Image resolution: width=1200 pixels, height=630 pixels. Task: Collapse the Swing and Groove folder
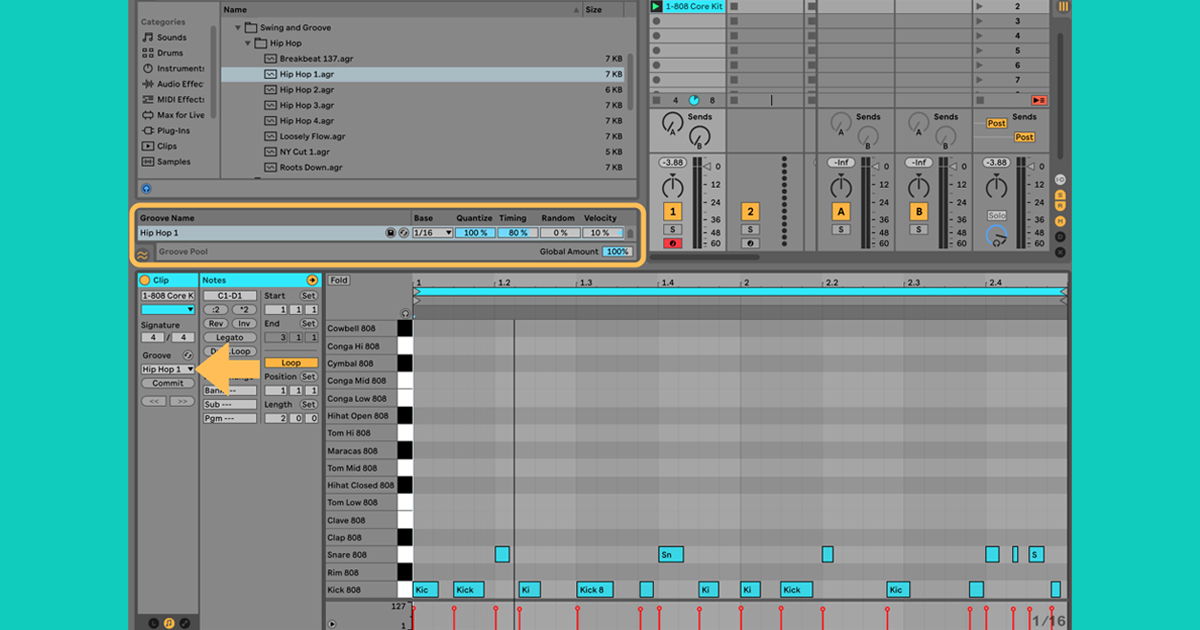coord(238,28)
